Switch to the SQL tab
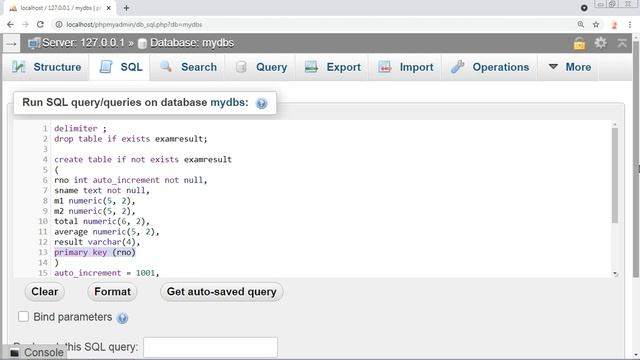Screen dimensions: 640x360 point(121,67)
